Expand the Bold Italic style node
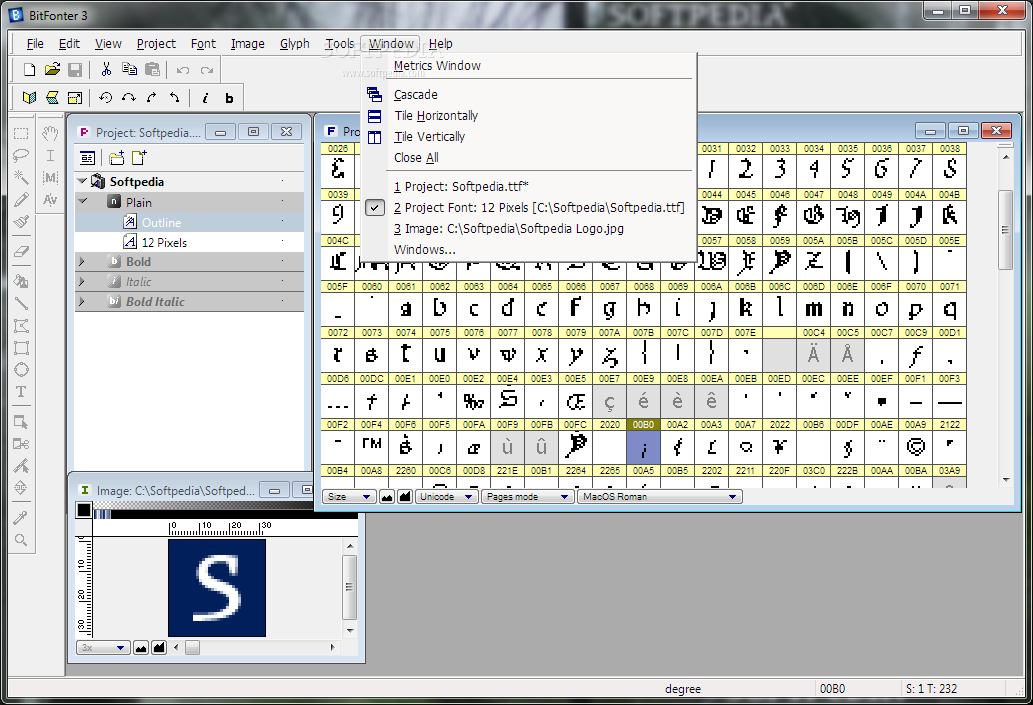This screenshot has height=705, width=1033. tap(82, 302)
